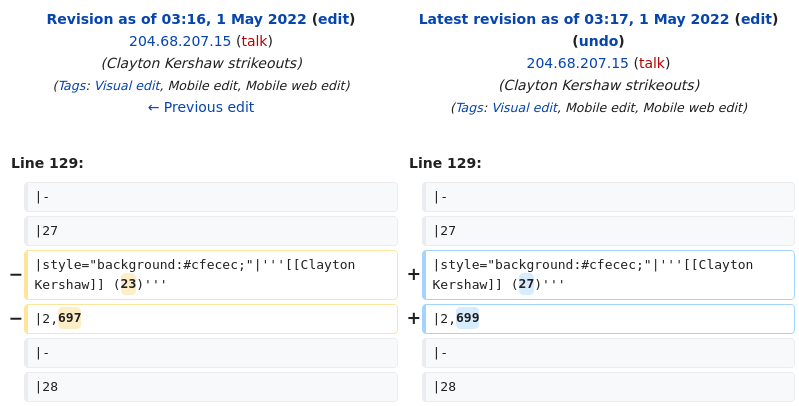This screenshot has height=406, width=799.
Task: Click the removed value 697
Action: click(69, 318)
